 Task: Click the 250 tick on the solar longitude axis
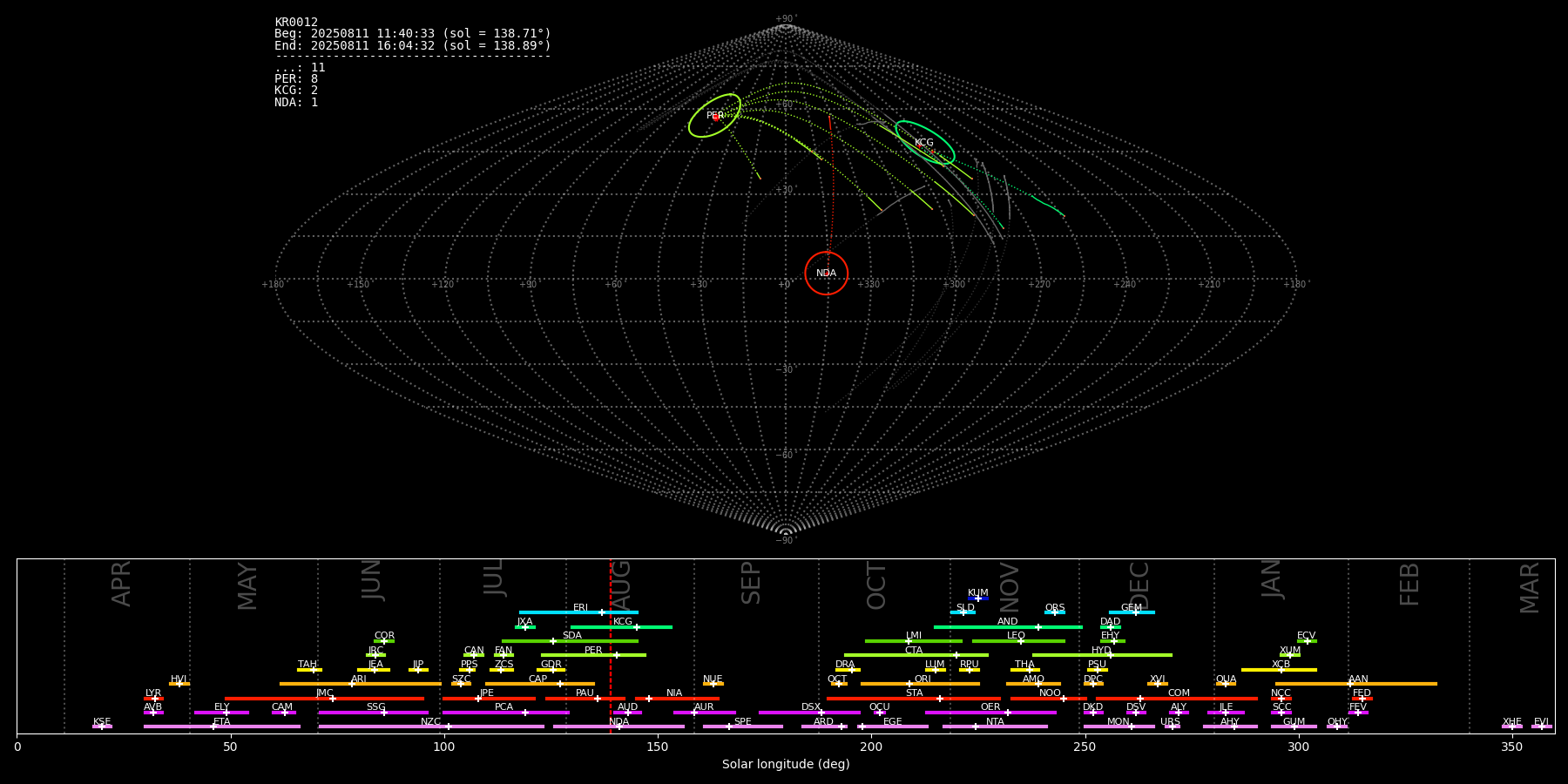(1085, 747)
